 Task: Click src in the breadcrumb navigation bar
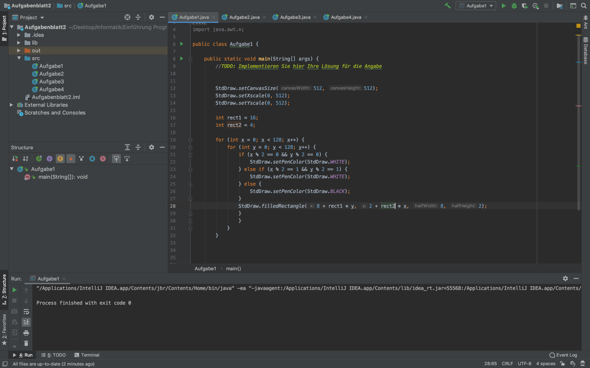click(64, 6)
